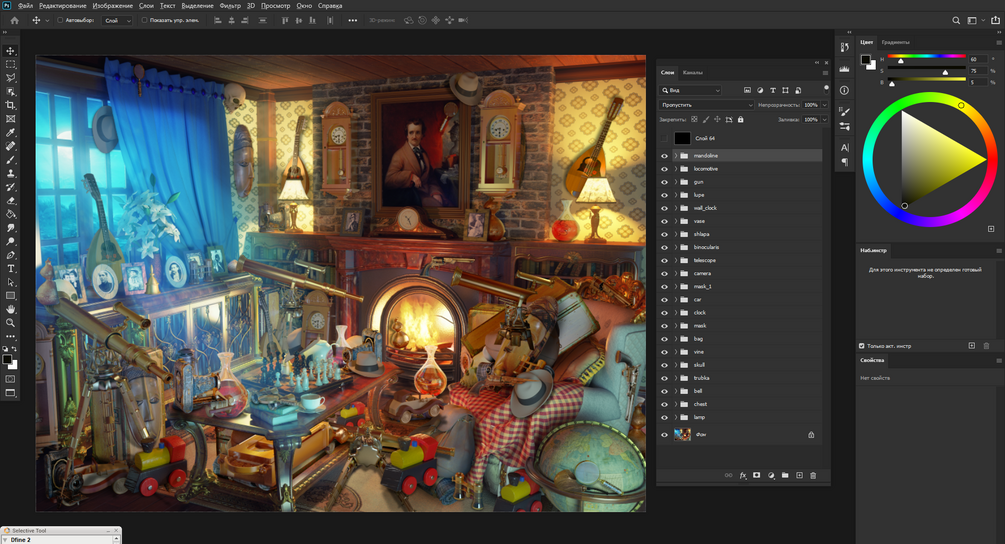Viewport: 1005px width, 544px height.
Task: Open the Info panel icon
Action: [845, 90]
